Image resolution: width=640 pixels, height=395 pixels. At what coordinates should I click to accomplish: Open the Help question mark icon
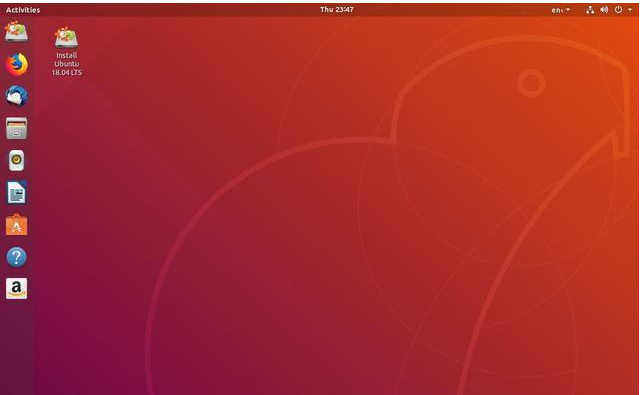[17, 257]
